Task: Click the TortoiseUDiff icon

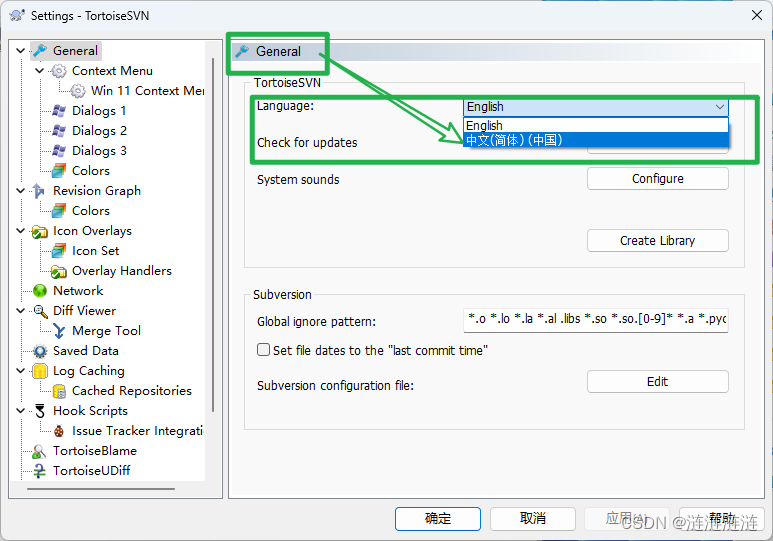Action: pos(39,471)
